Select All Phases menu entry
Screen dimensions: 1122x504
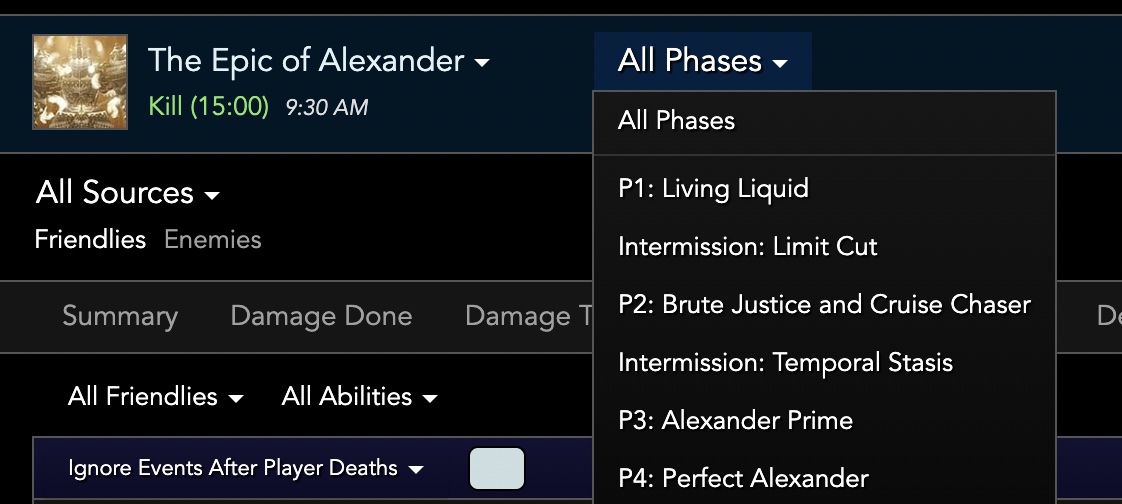pos(824,121)
